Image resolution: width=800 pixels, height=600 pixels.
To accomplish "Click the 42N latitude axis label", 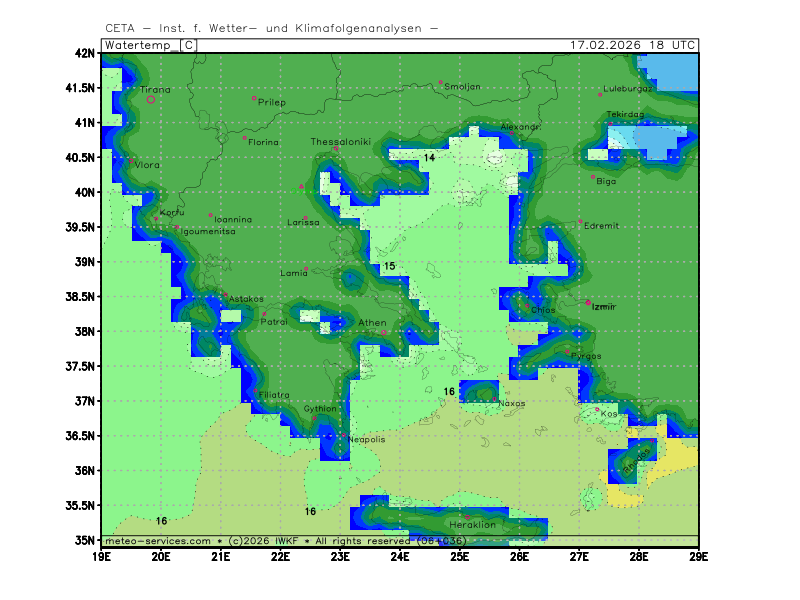I will (86, 53).
